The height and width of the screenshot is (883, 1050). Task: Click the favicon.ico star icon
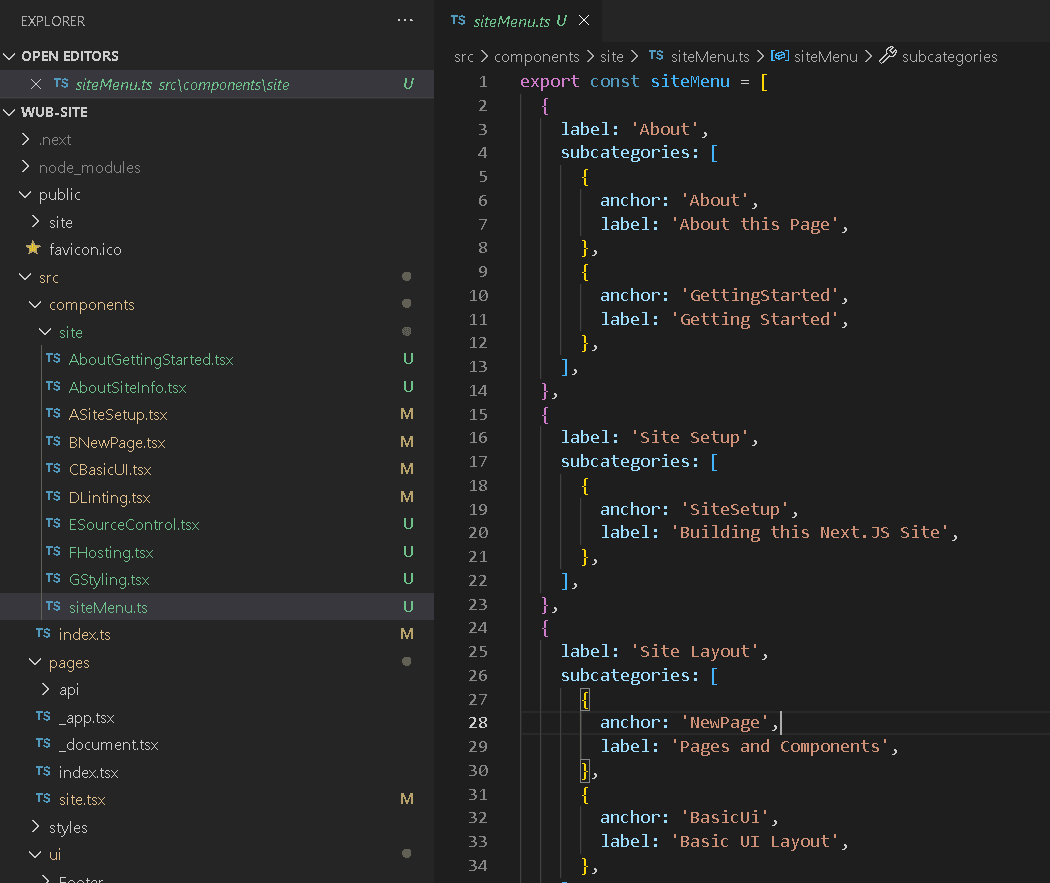(x=33, y=249)
